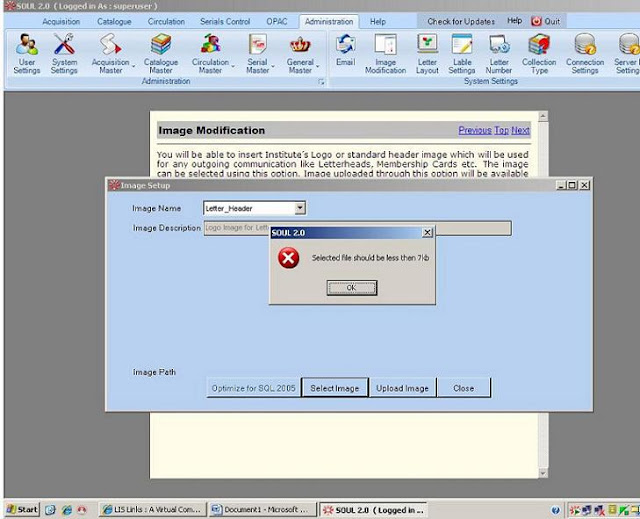Open Image Name combo box dropdown
The image size is (640, 519).
(300, 208)
